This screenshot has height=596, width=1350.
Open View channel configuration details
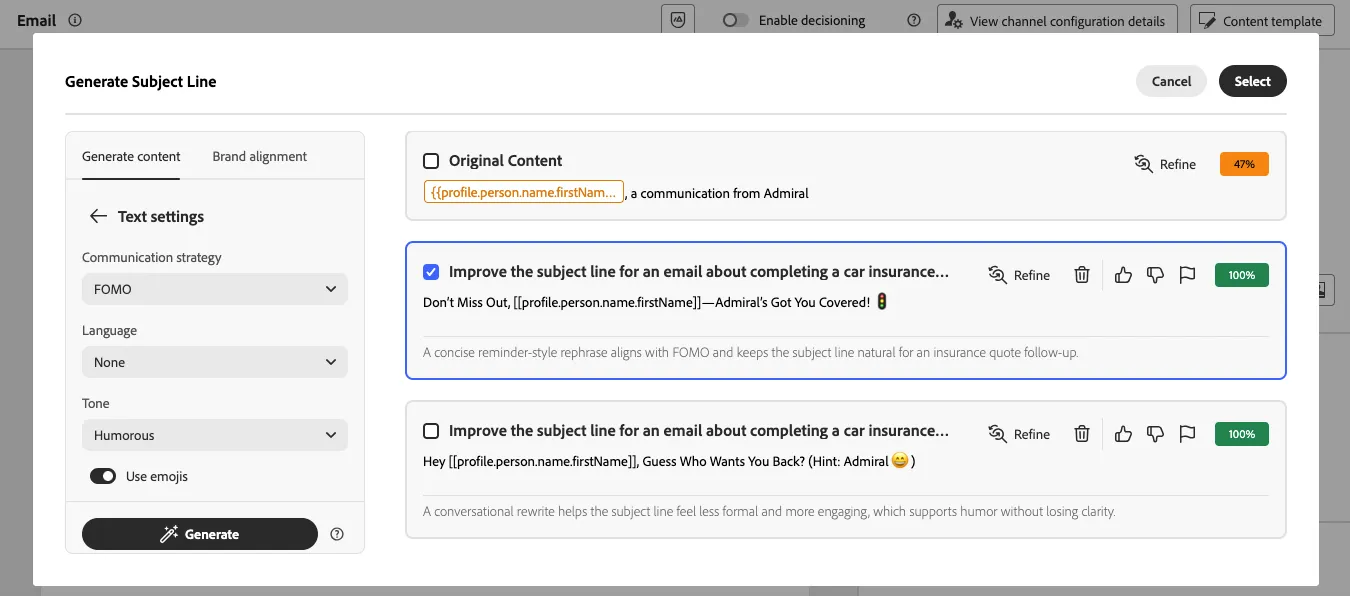pos(1057,20)
